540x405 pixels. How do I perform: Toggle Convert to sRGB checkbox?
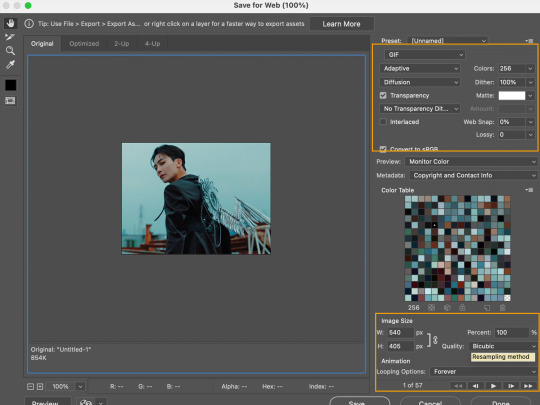[x=383, y=149]
